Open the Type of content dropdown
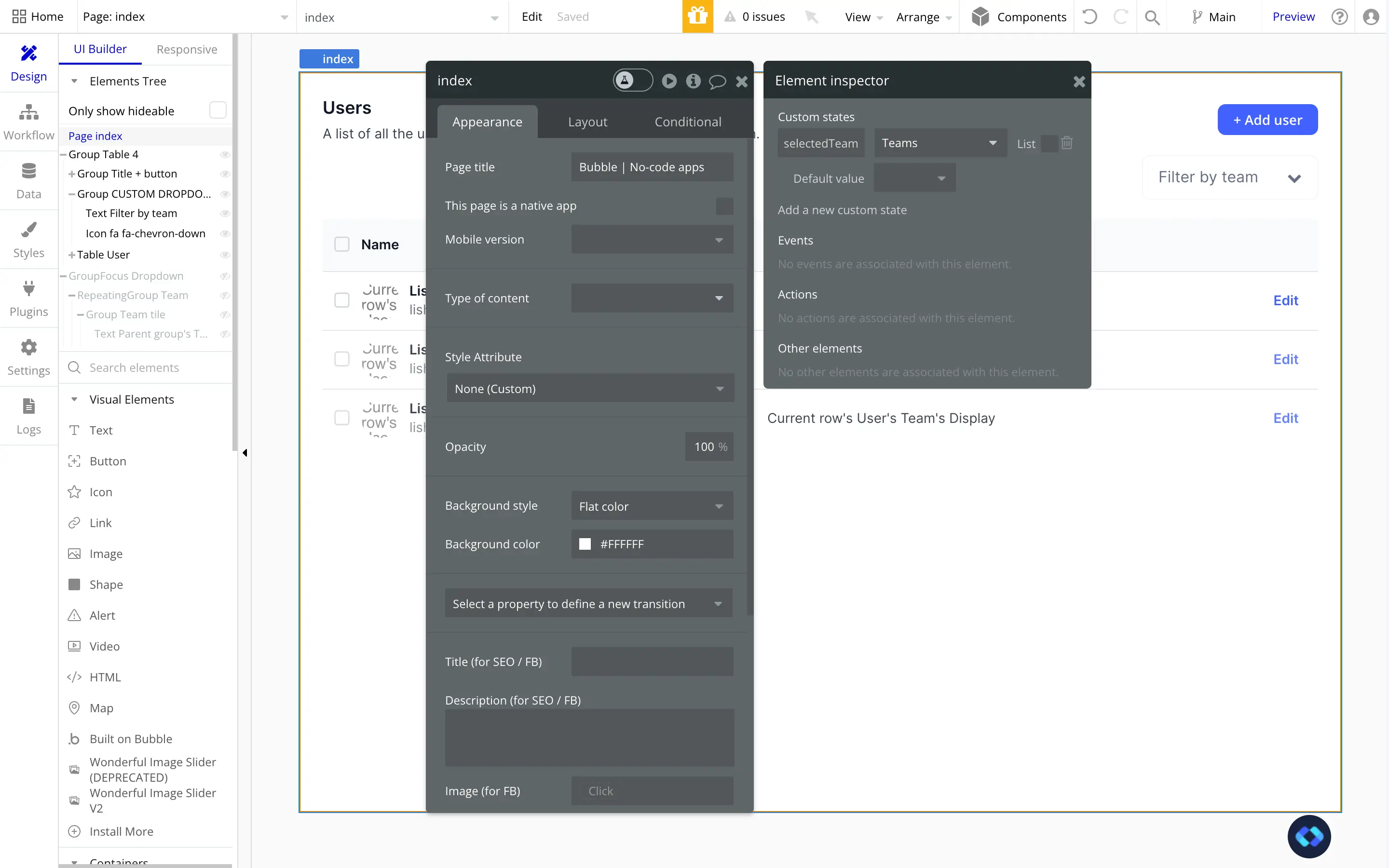 (x=650, y=298)
